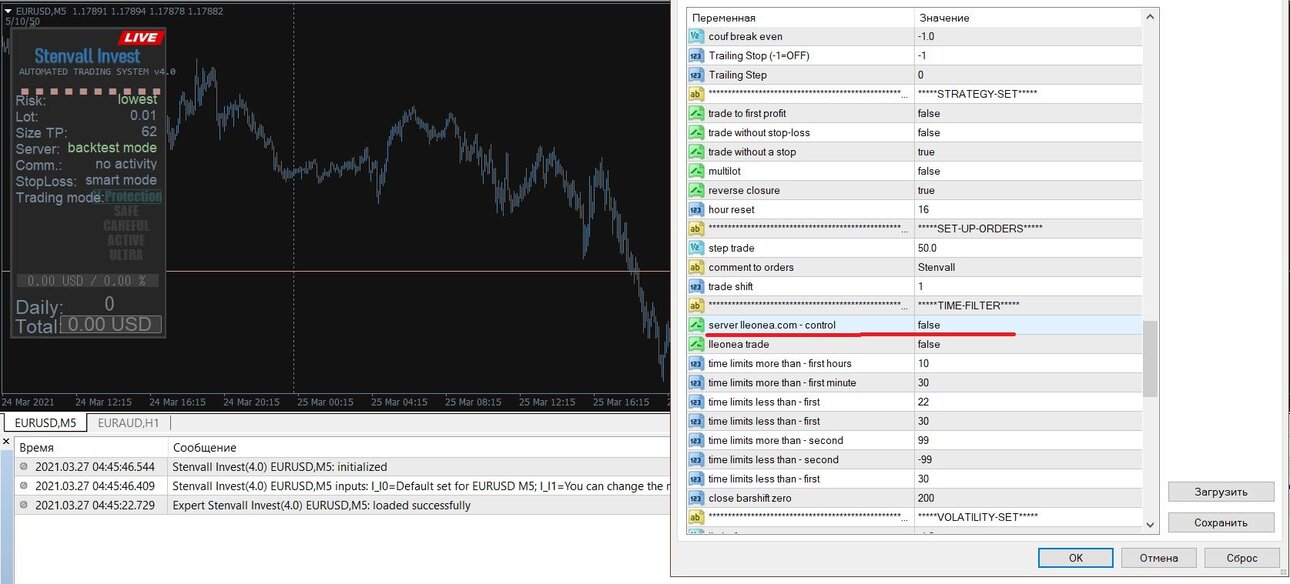The width and height of the screenshot is (1290, 584).
Task: Click the string icon on the STRATEGY-SET separator row
Action: coord(697,94)
